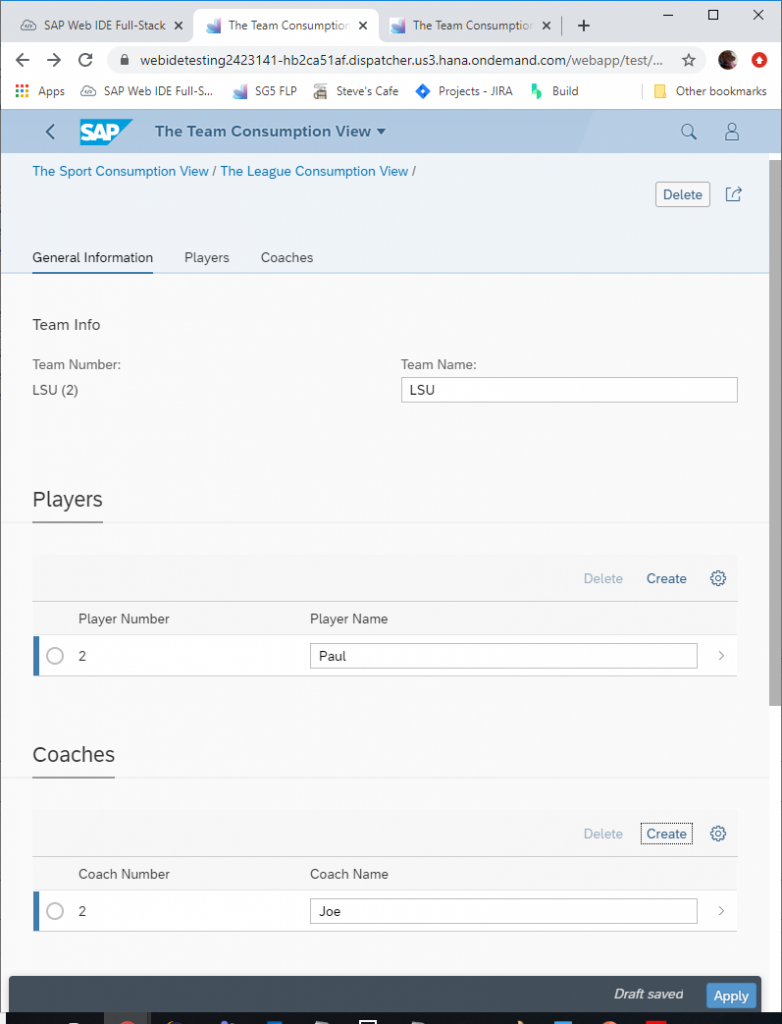Open the SG5 FLP bookmark

click(265, 91)
